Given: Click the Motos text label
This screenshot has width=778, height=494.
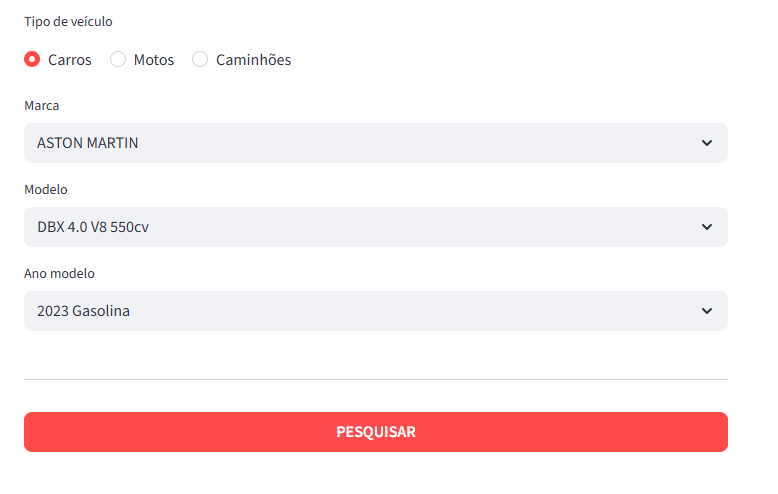Looking at the screenshot, I should point(154,60).
